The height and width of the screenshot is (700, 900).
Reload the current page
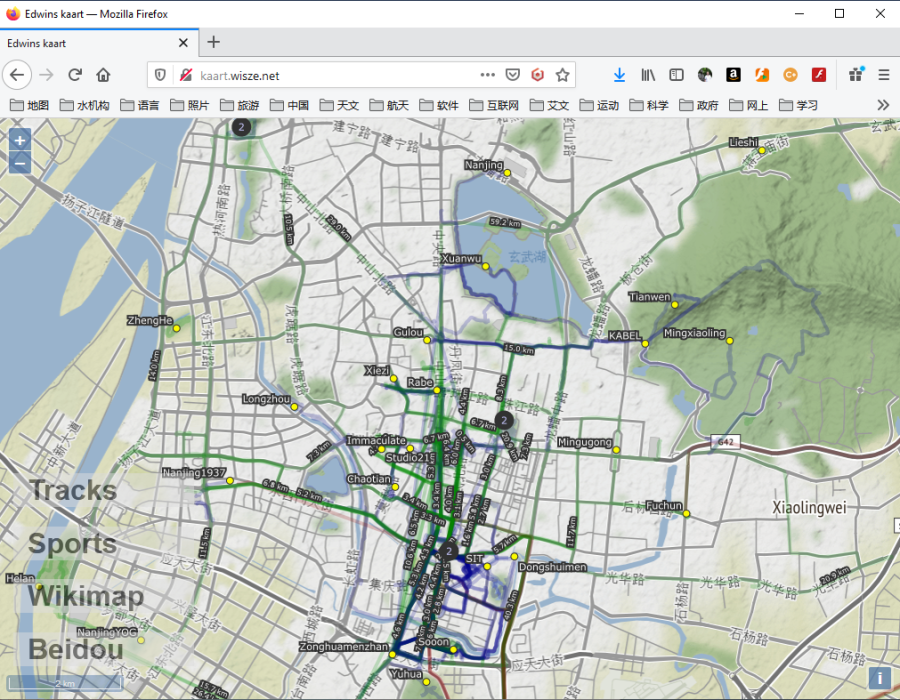coord(75,75)
